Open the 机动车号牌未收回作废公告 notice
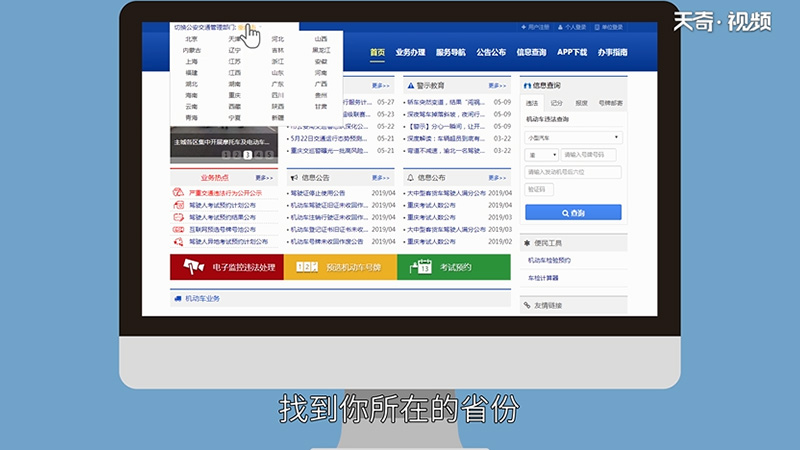Image resolution: width=800 pixels, height=450 pixels. [327, 241]
